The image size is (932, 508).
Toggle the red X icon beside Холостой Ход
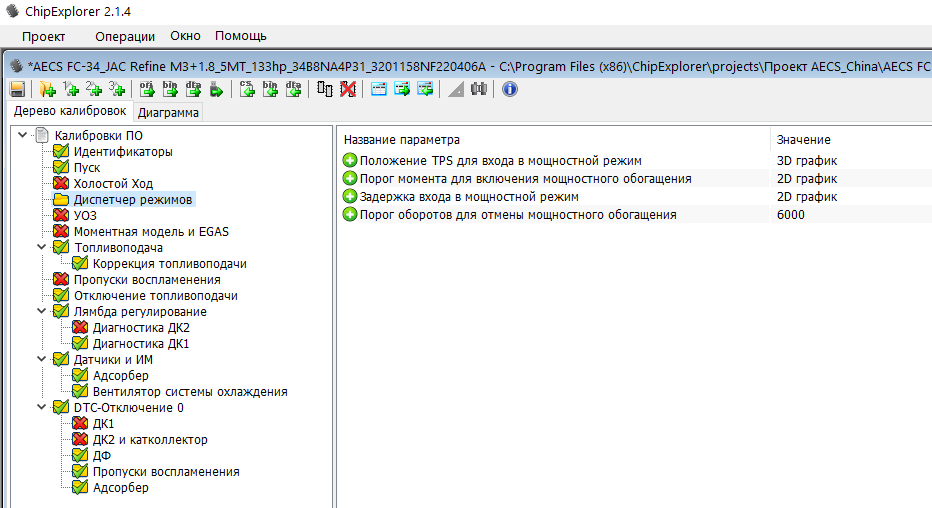61,184
